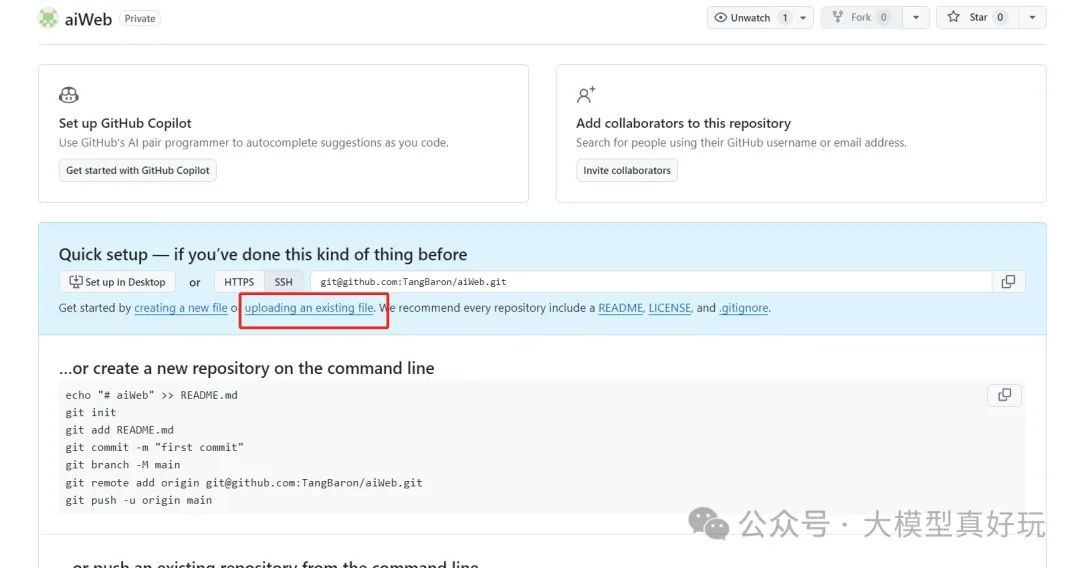The image size is (1080, 568).
Task: Click Get started with GitHub Copilot
Action: click(138, 170)
